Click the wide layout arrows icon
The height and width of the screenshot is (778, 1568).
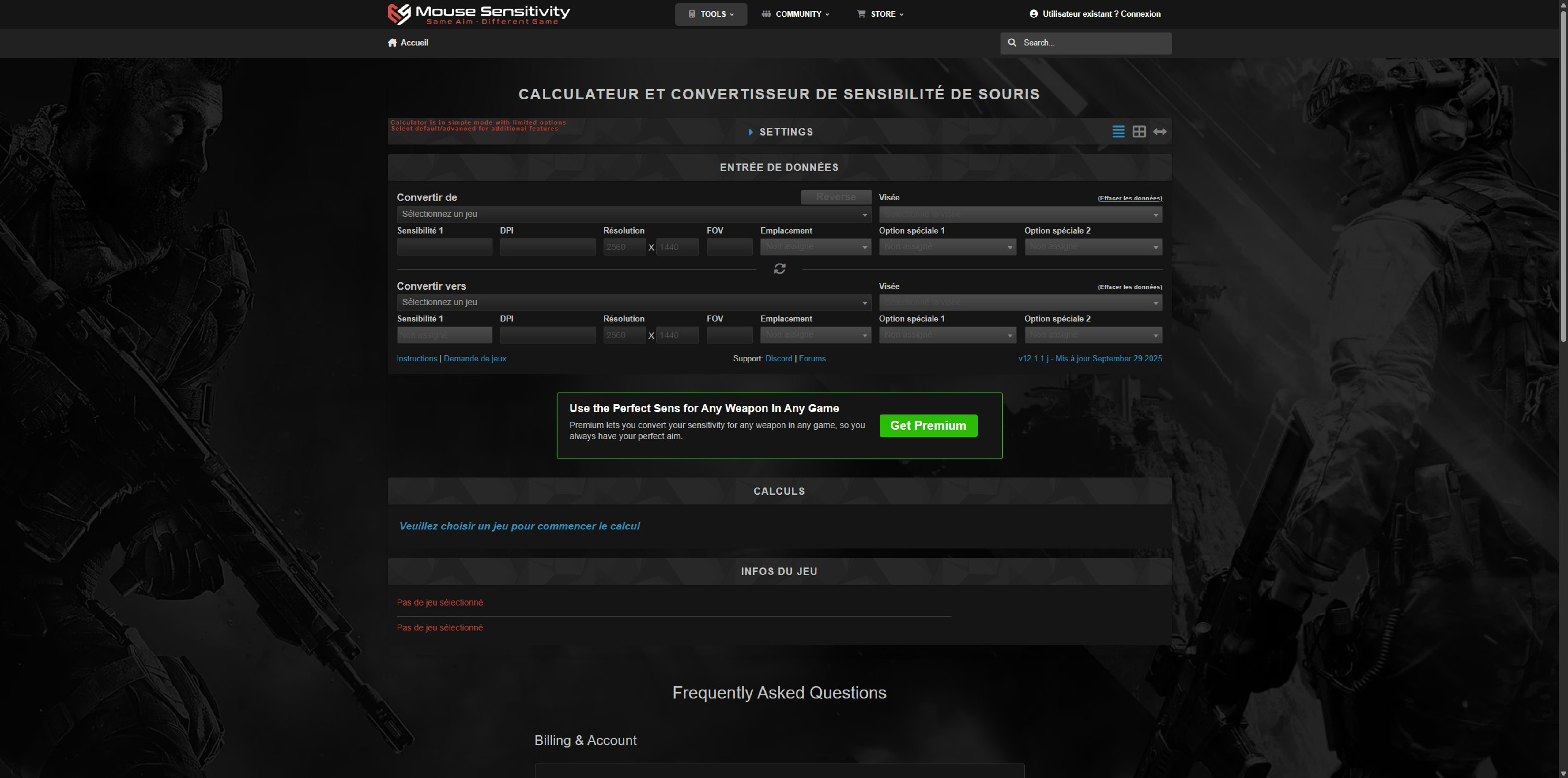pyautogui.click(x=1159, y=132)
